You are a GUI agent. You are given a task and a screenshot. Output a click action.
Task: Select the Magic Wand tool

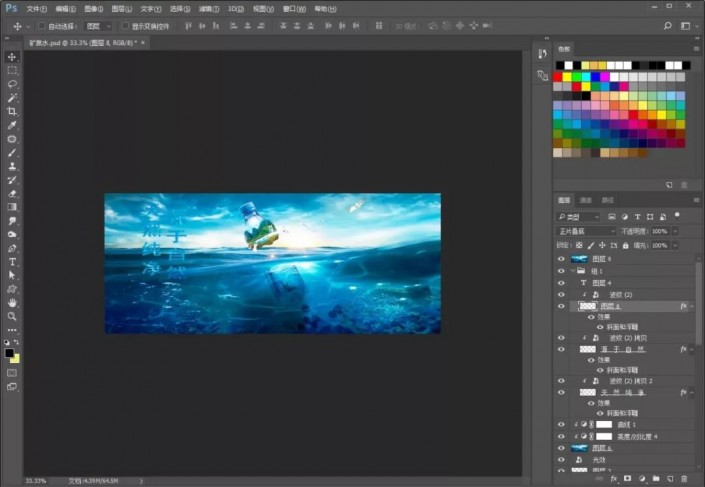(x=12, y=98)
